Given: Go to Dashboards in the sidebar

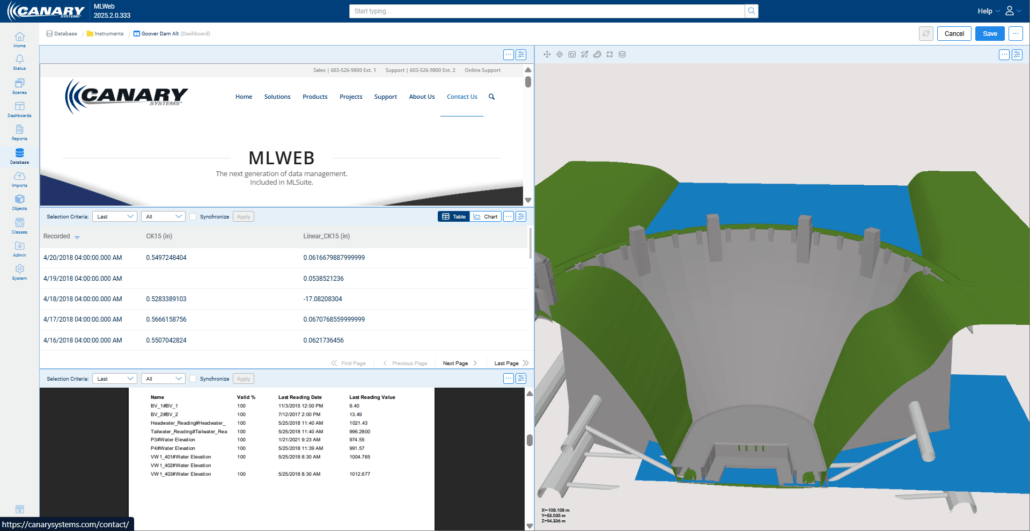Looking at the screenshot, I should 19,108.
